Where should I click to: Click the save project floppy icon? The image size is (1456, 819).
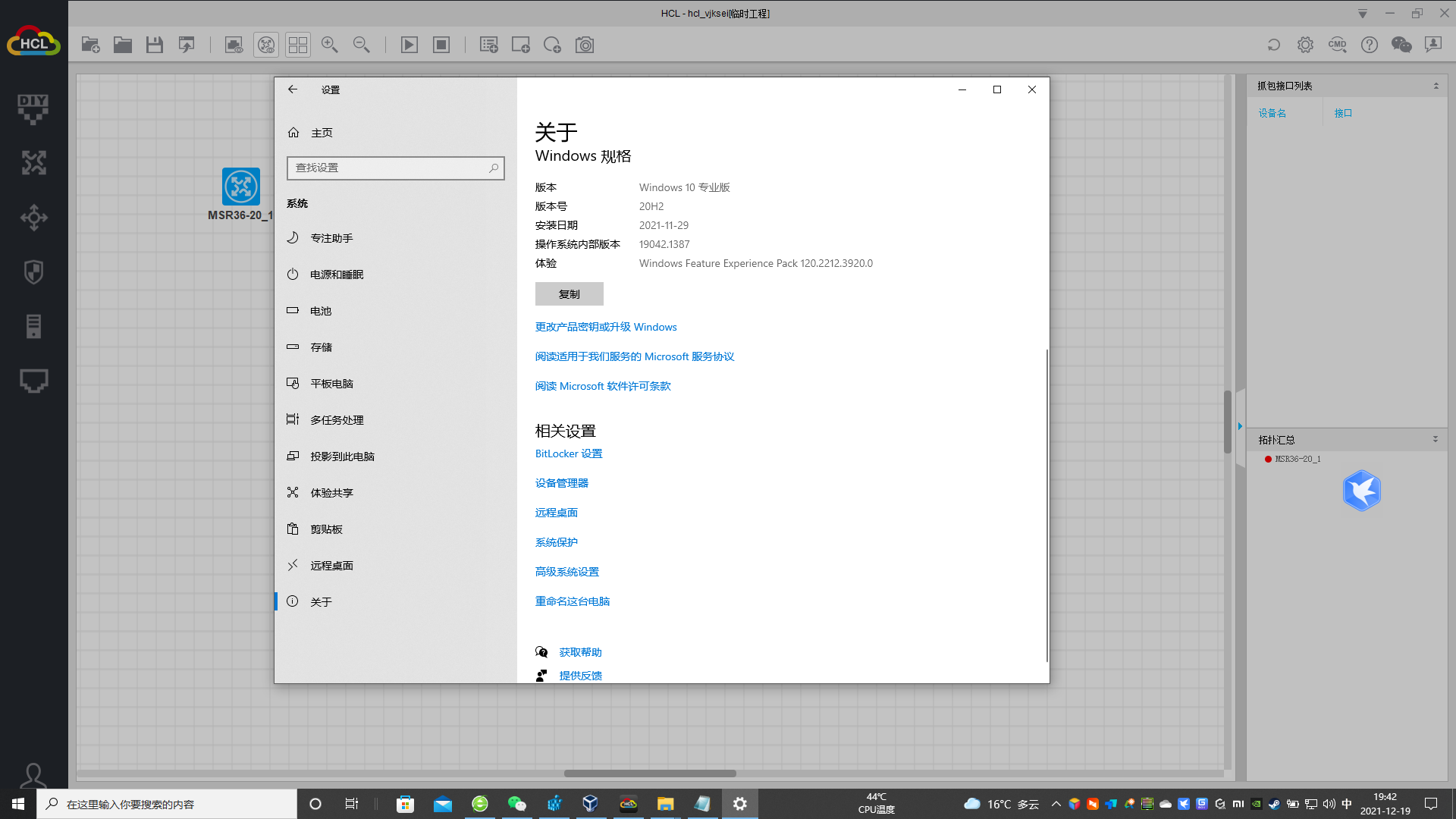155,45
